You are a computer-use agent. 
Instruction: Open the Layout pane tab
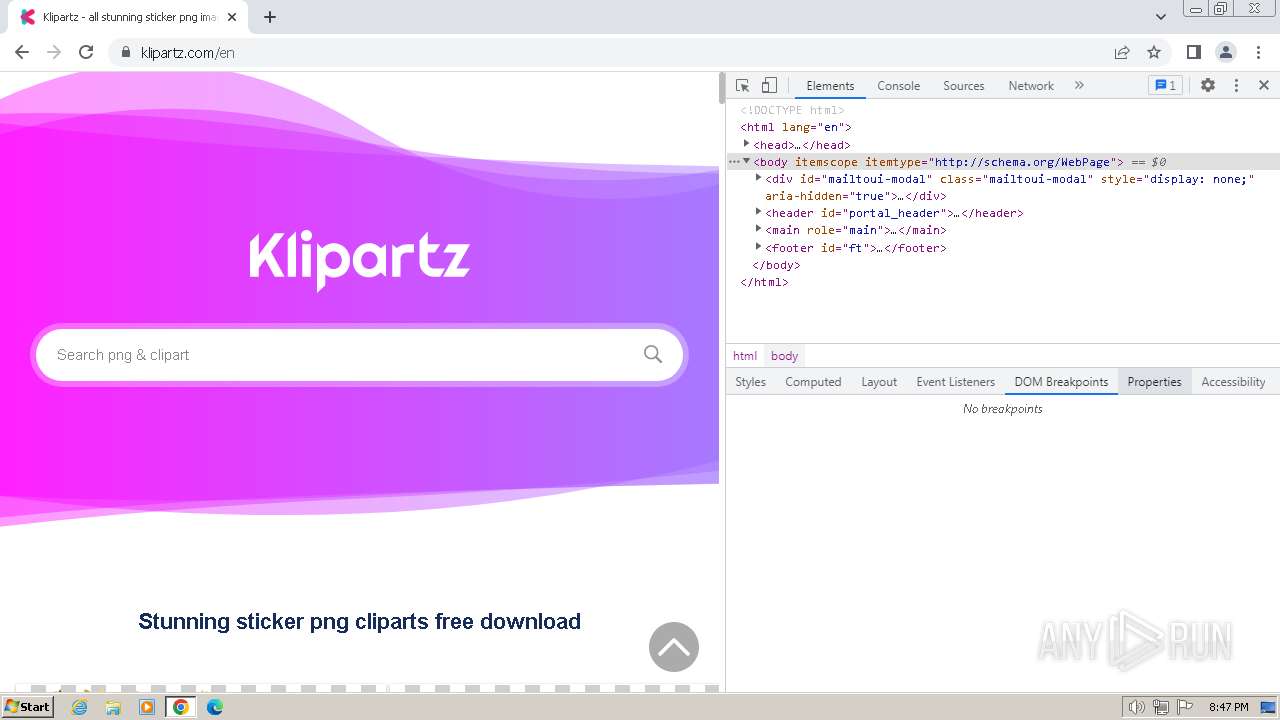click(x=879, y=382)
